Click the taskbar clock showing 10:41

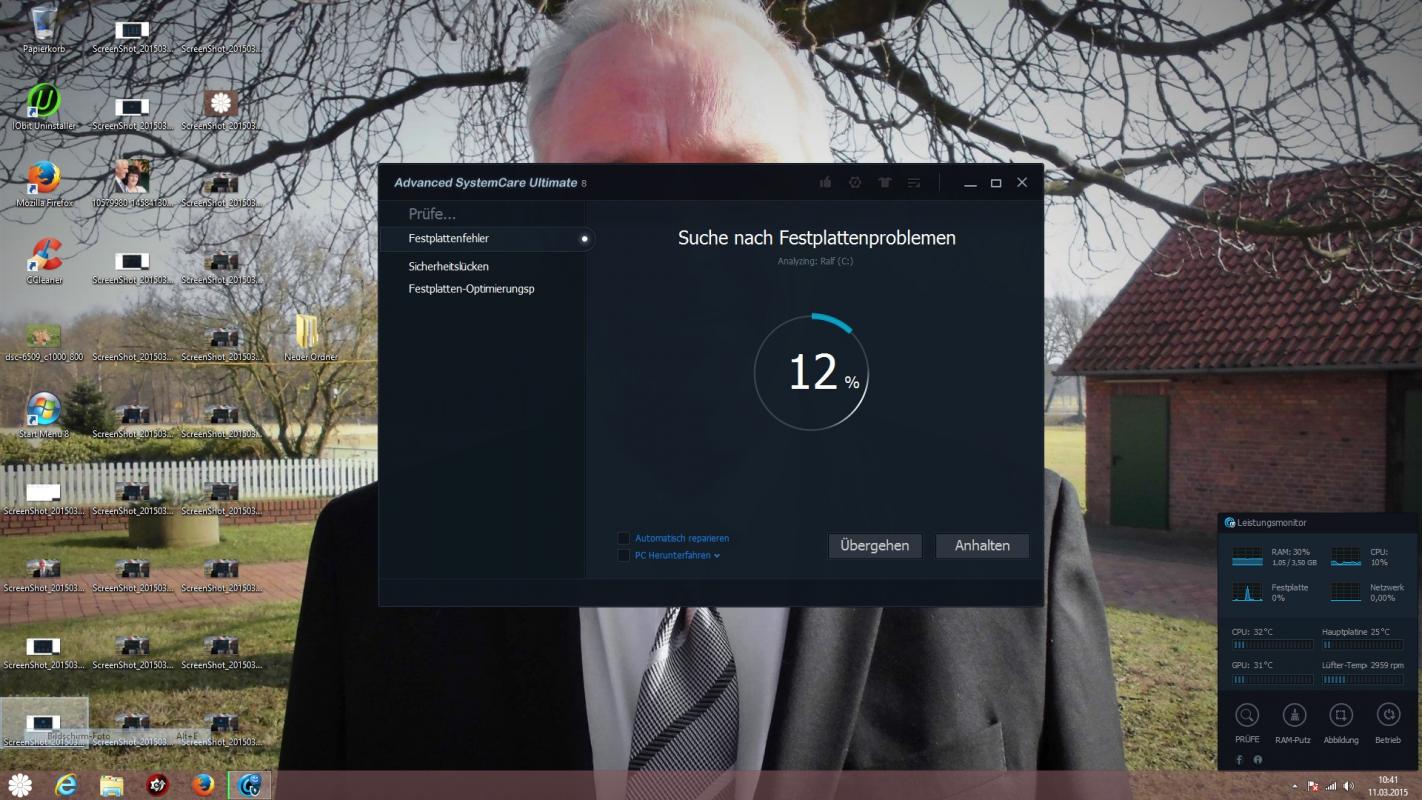tap(1388, 785)
